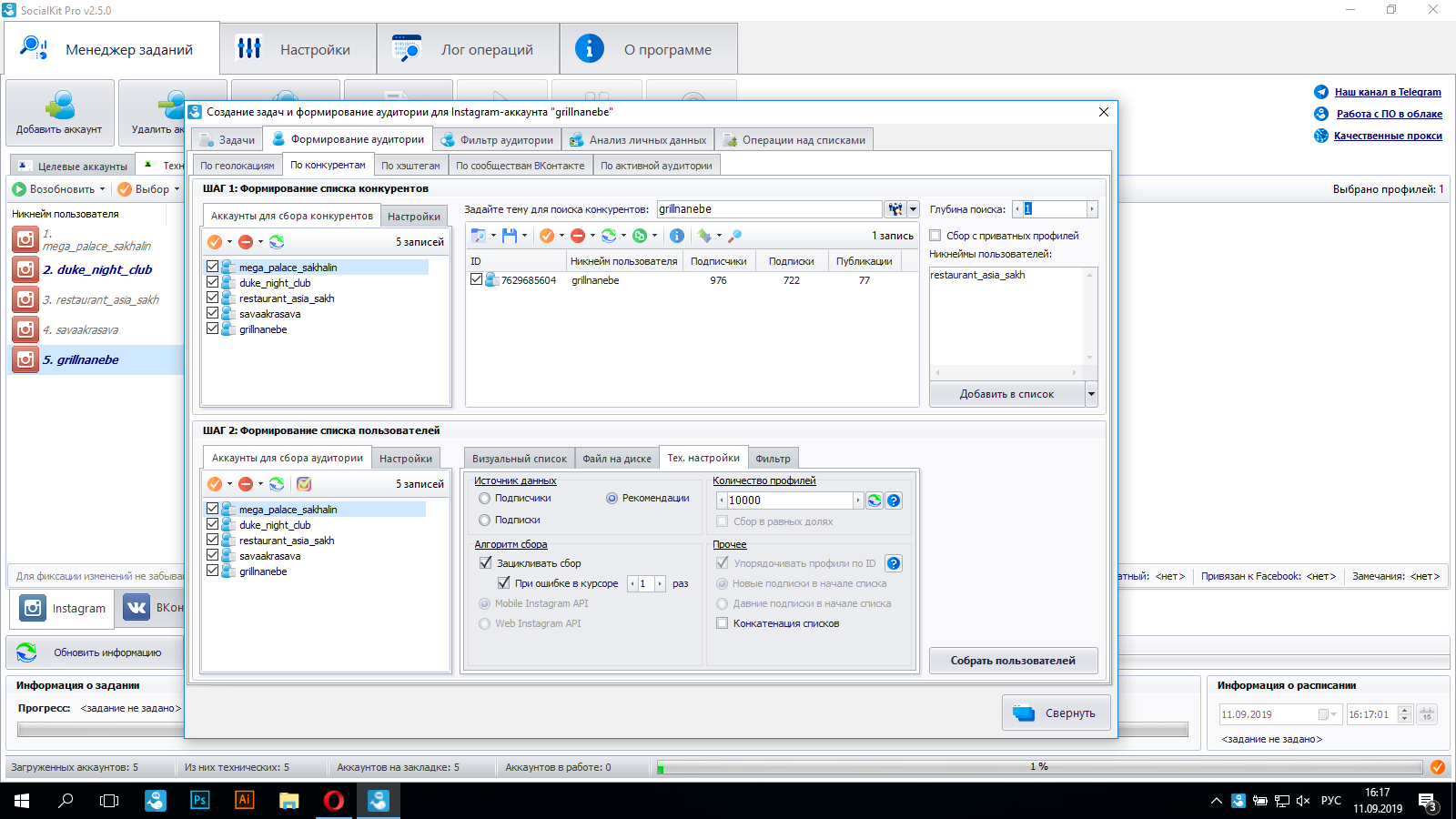Click the pink checklist icon in step 2 toolbar
This screenshot has width=1456, height=819.
[x=304, y=484]
